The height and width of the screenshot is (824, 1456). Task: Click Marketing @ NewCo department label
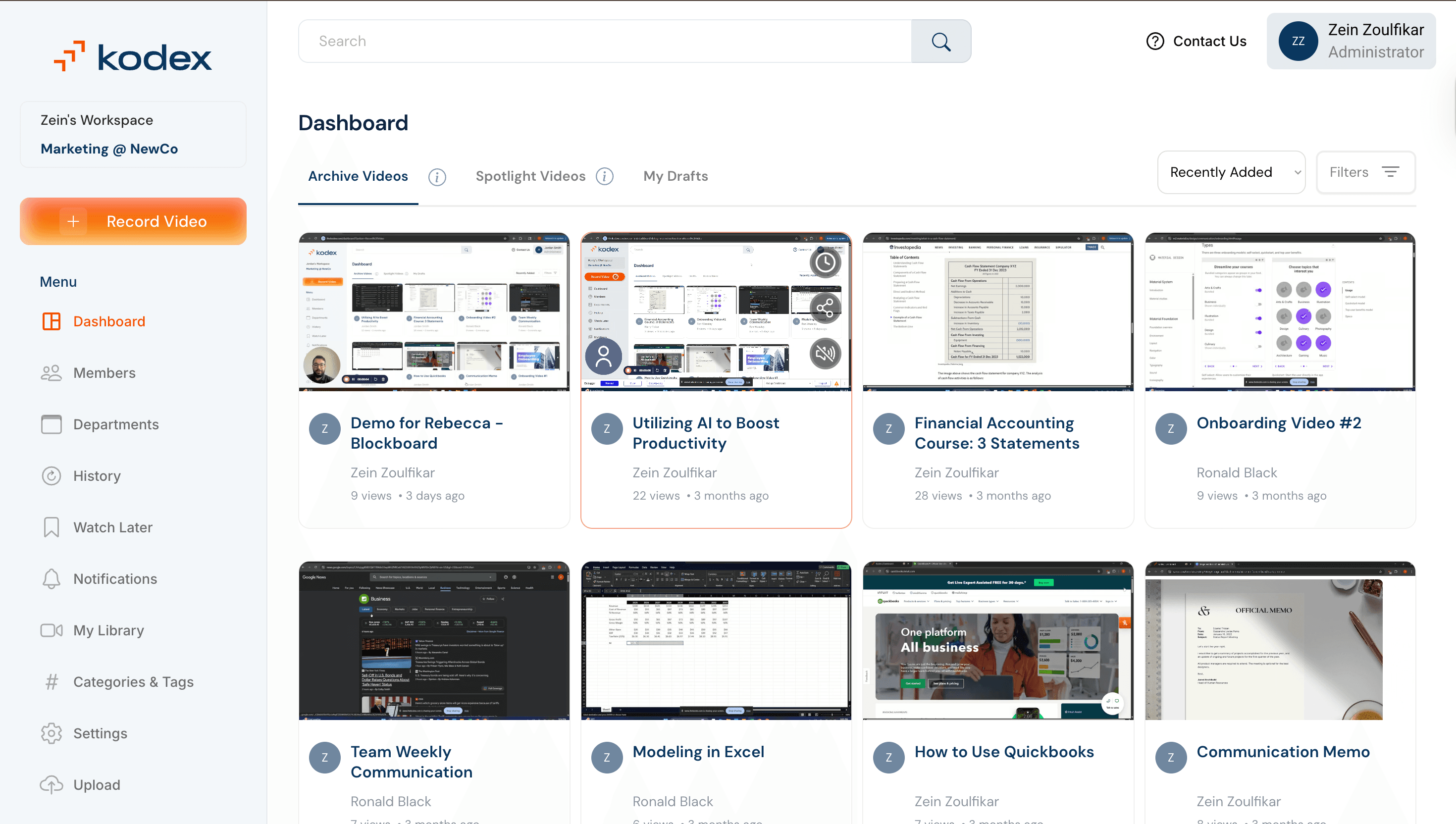(x=109, y=149)
